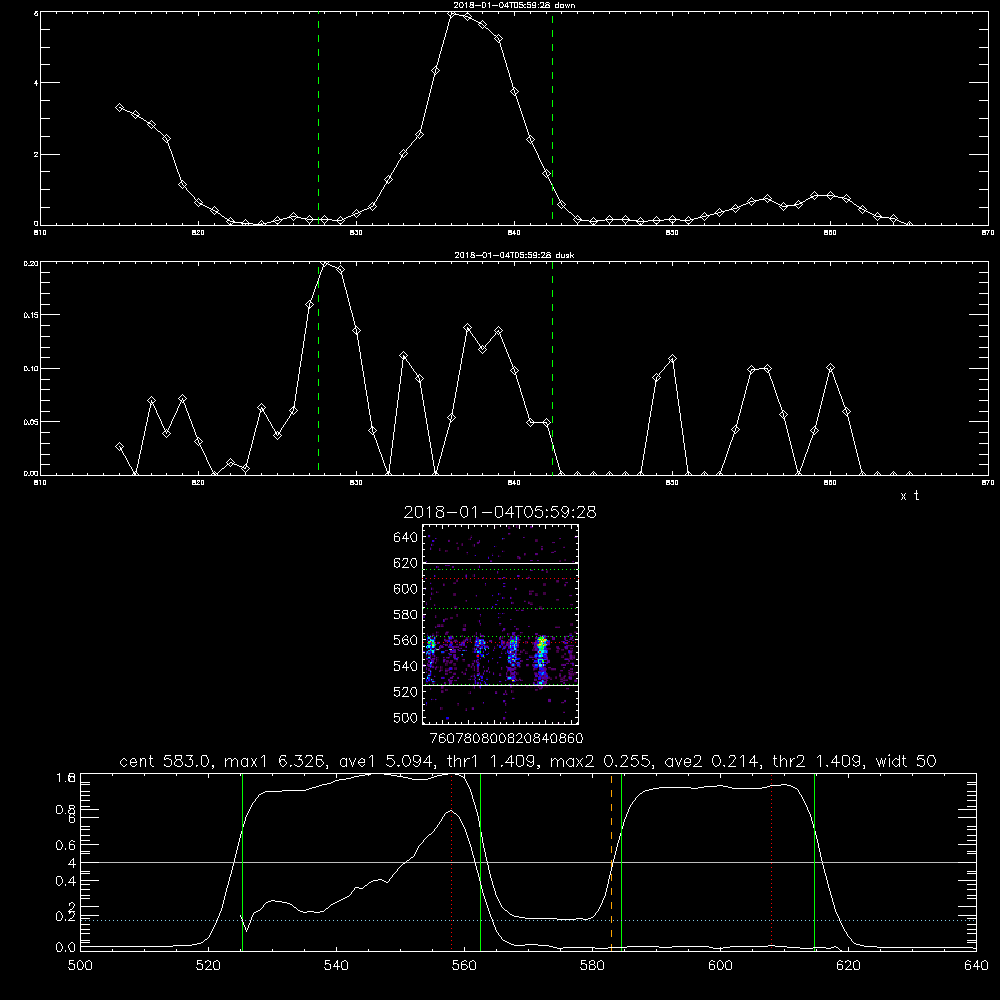This screenshot has width=1000, height=1000.
Task: Select the heatmap title 2018-01-04T05:59:28
Action: click(500, 512)
